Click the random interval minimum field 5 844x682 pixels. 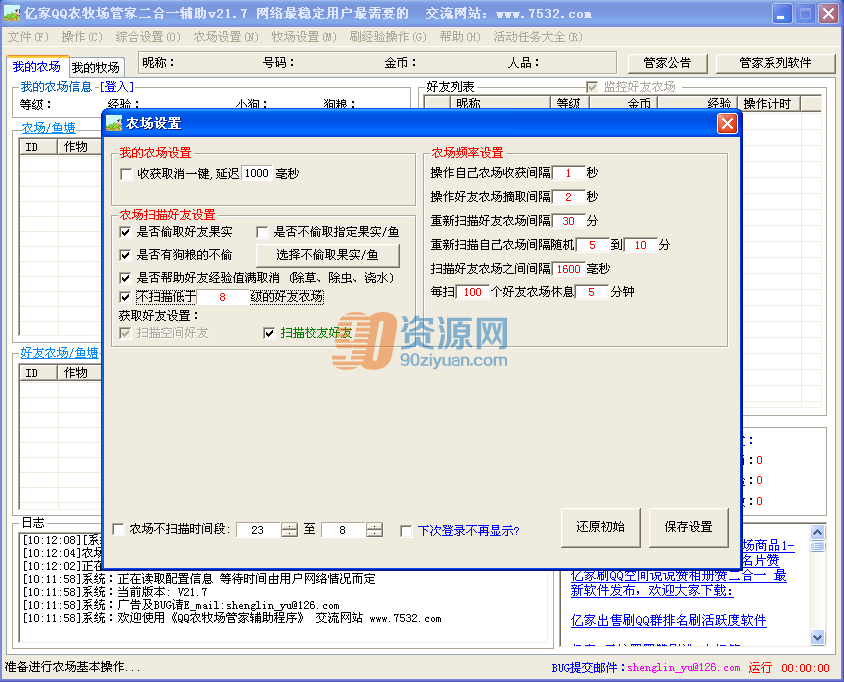click(592, 245)
